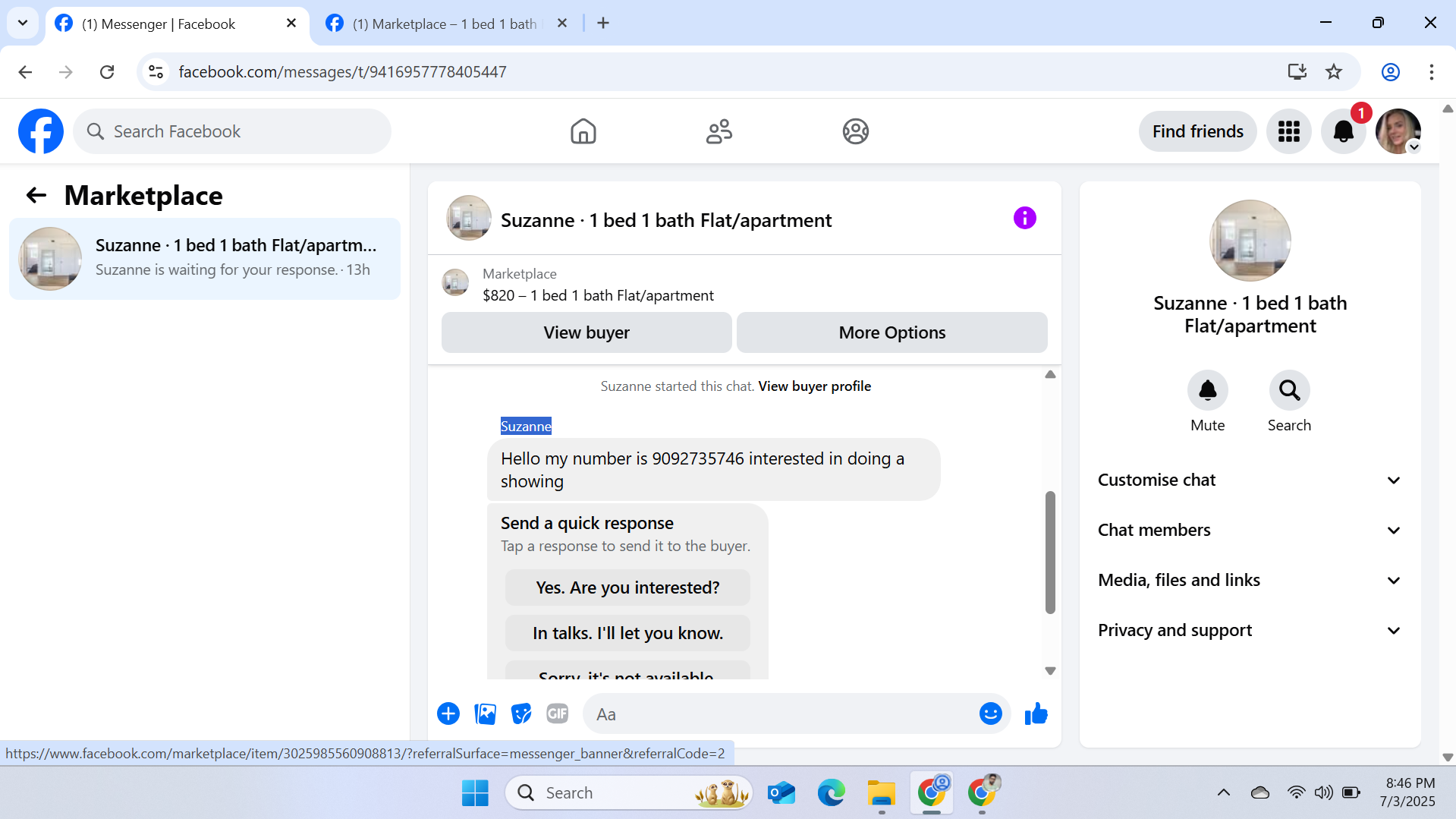Click the View buyer button
Image resolution: width=1456 pixels, height=819 pixels.
[x=586, y=332]
